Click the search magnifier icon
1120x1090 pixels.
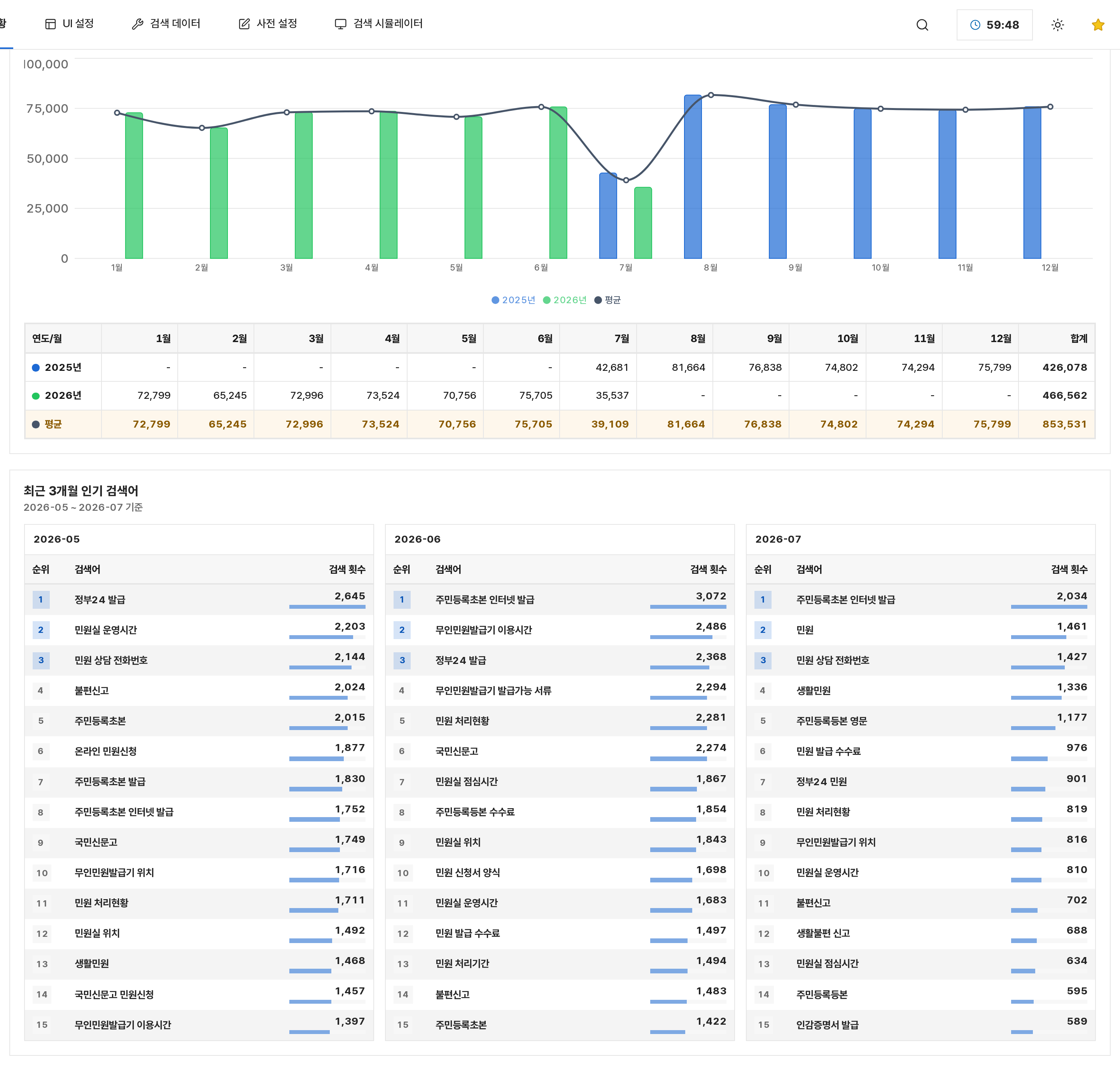(x=922, y=24)
